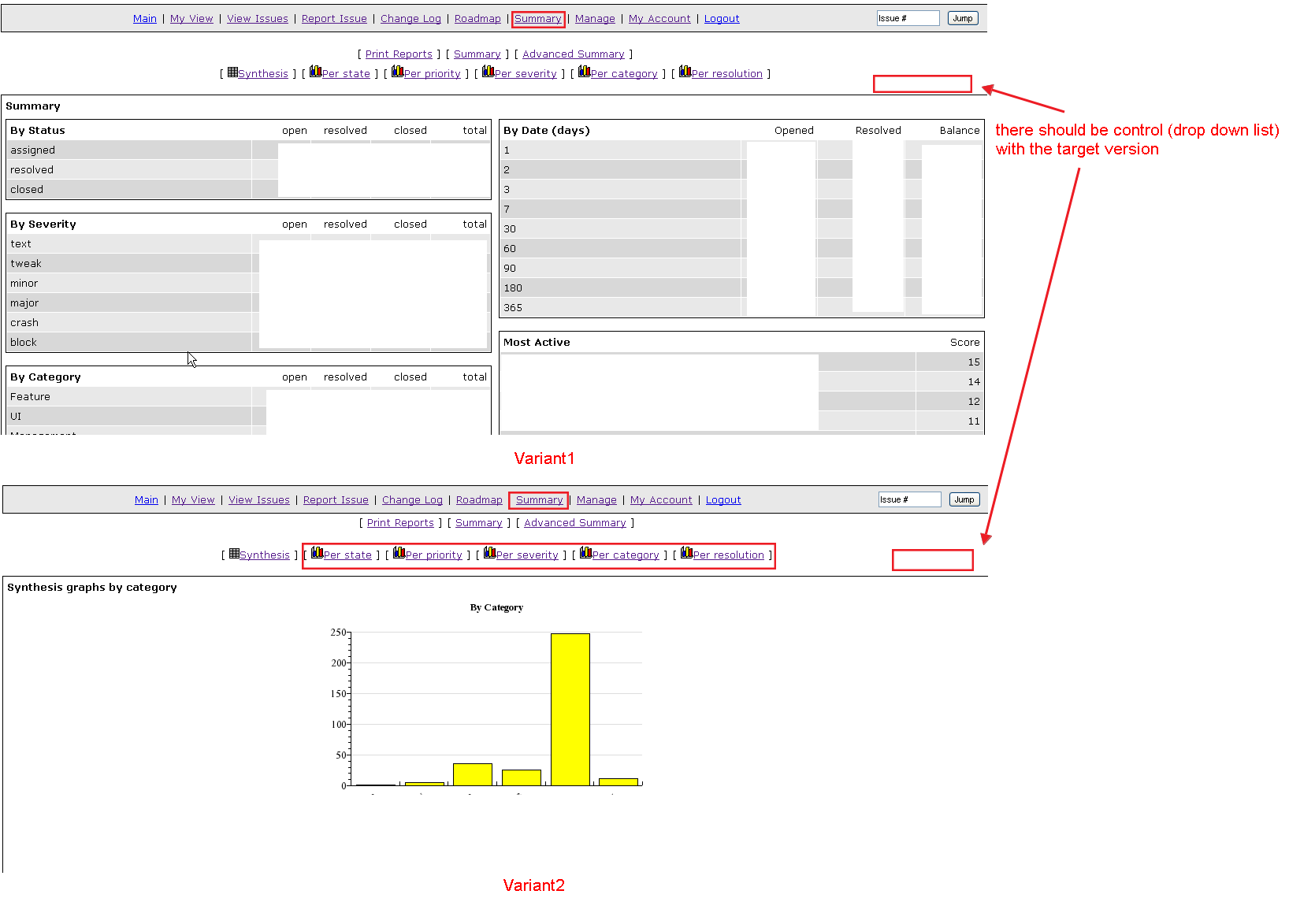The height and width of the screenshot is (924, 1289).
Task: Click the Synthesis table icon in Variant2
Action: [234, 554]
